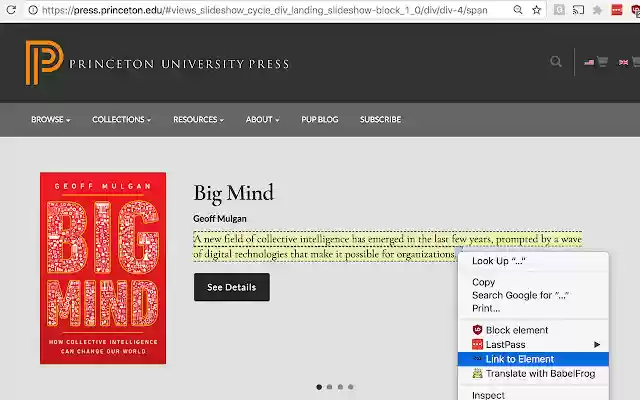Bookmark this page with the star icon
Screen dimensions: 640x400
click(536, 10)
